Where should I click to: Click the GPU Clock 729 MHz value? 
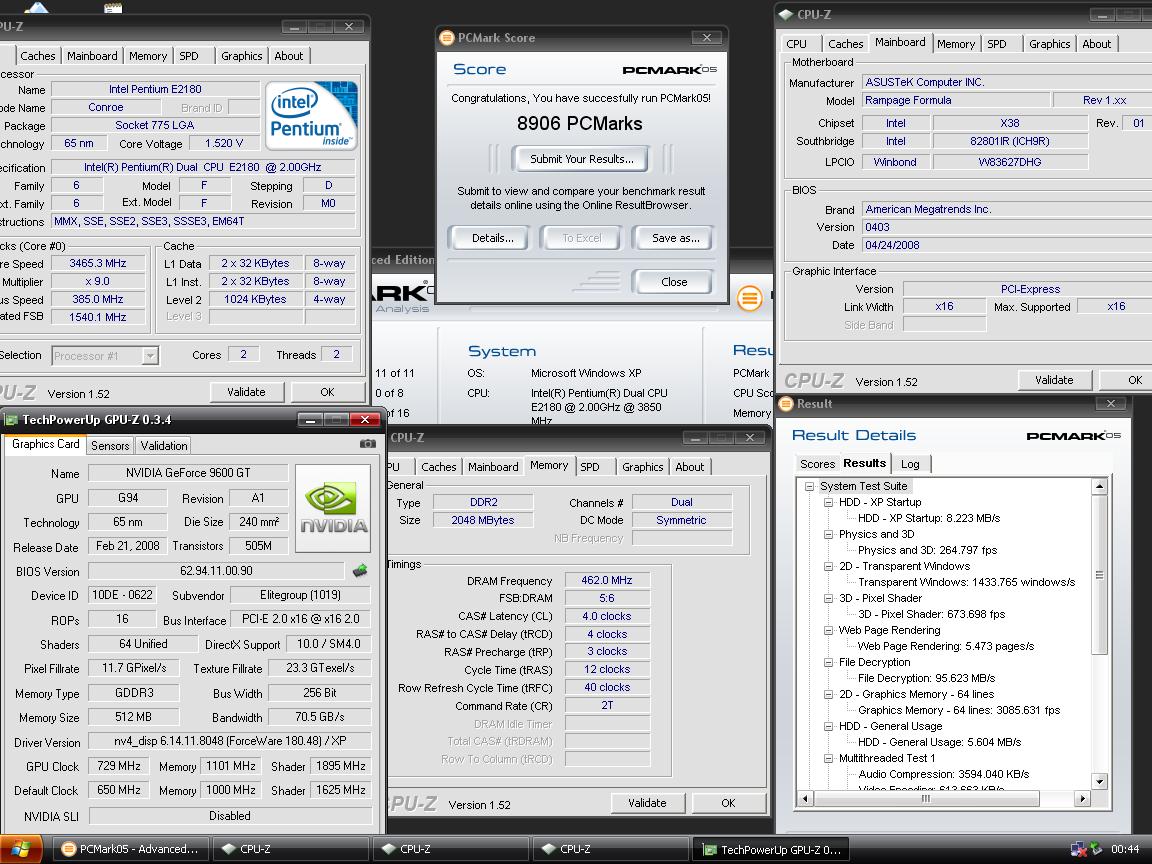pos(119,766)
